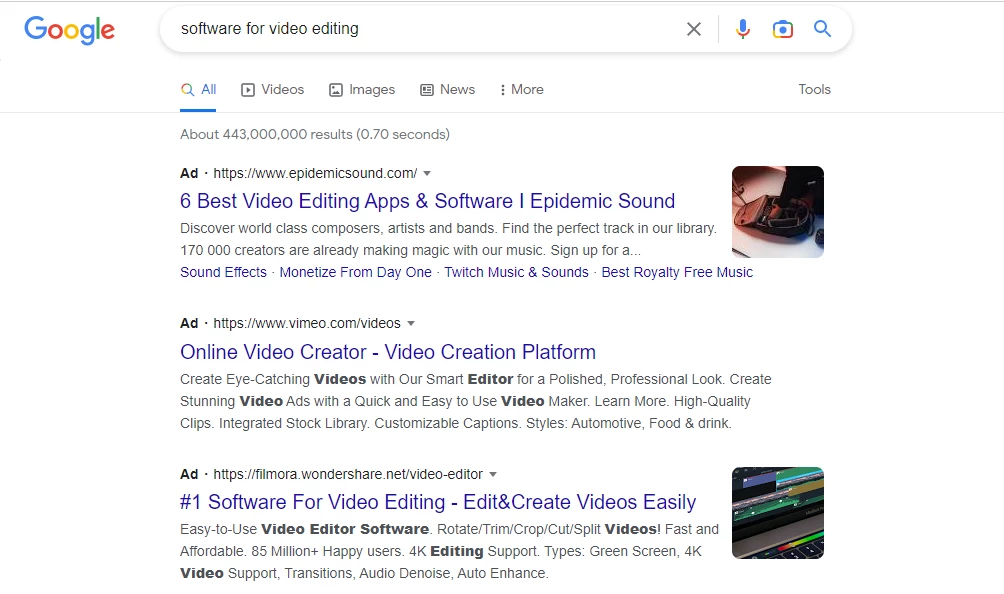Screen dimensions: 1004x594
Task: Click the blue magnifier search button
Action: point(823,29)
